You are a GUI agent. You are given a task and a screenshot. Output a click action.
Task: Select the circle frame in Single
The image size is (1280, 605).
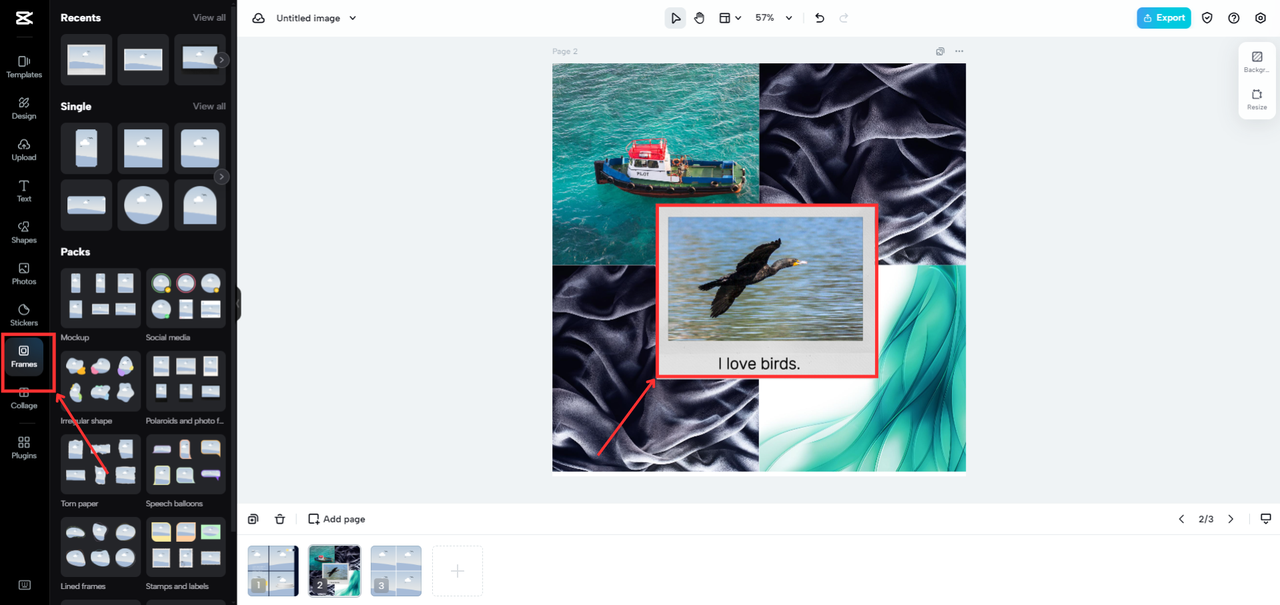(x=143, y=205)
